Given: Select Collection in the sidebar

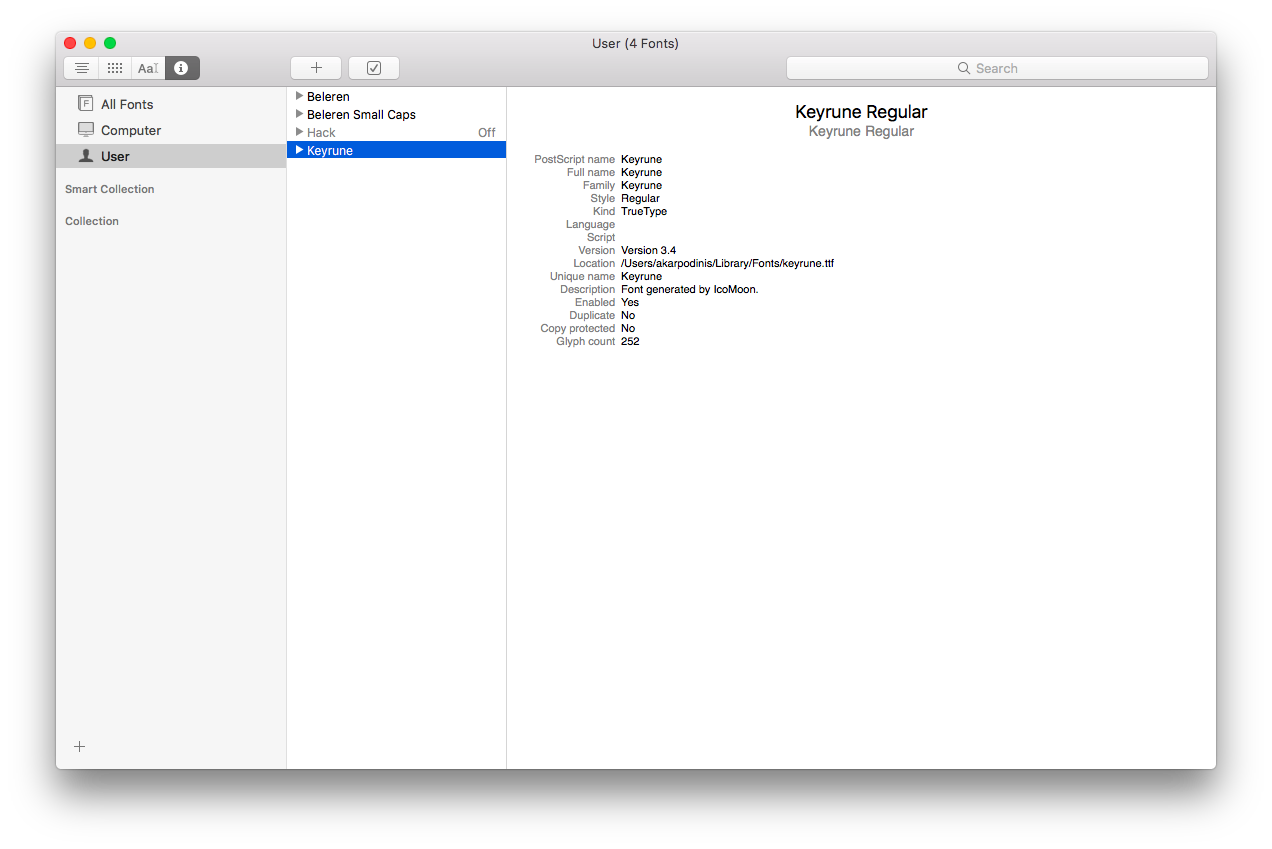Looking at the screenshot, I should (91, 221).
